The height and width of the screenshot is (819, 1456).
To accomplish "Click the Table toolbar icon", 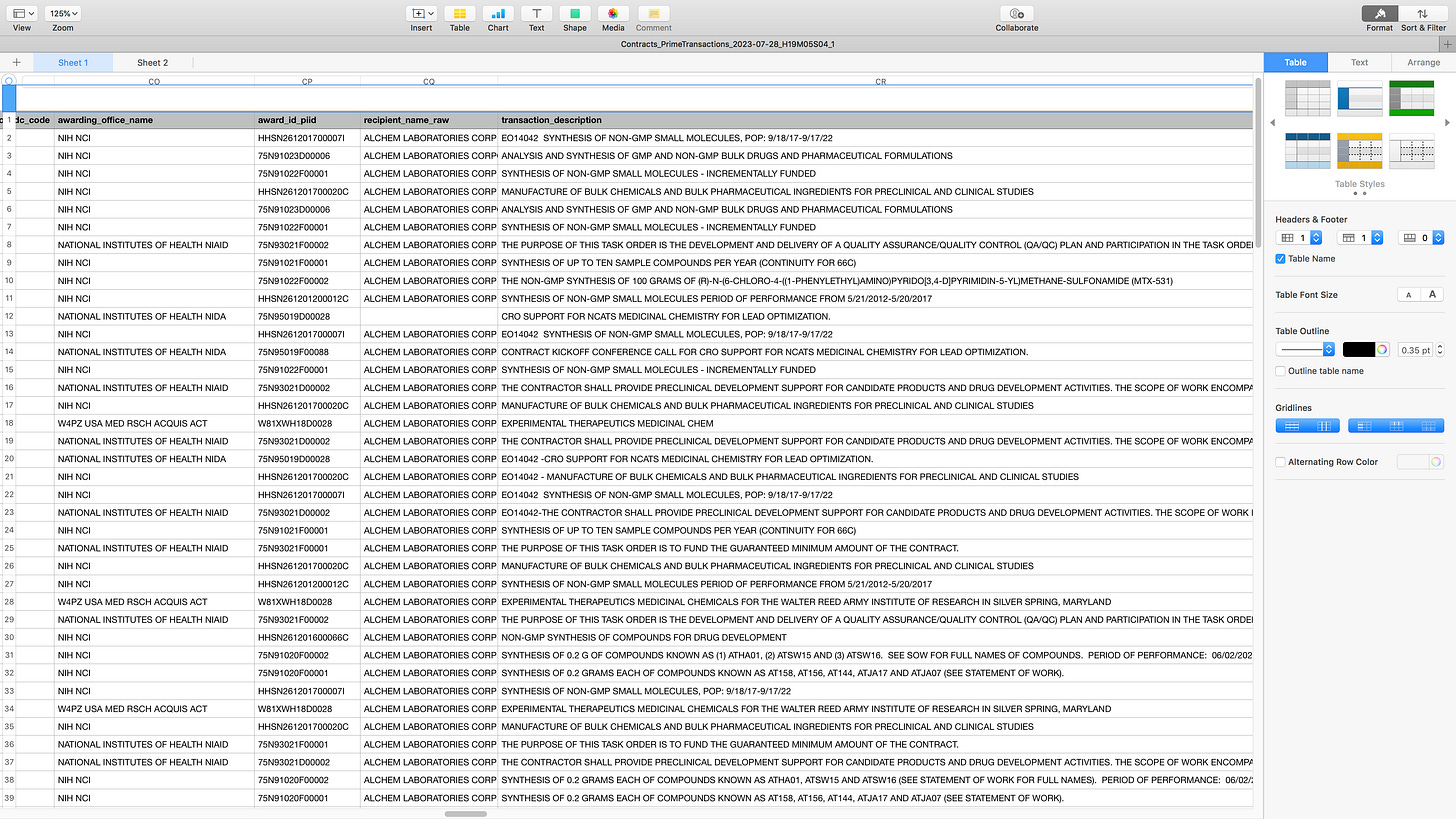I will pos(459,14).
